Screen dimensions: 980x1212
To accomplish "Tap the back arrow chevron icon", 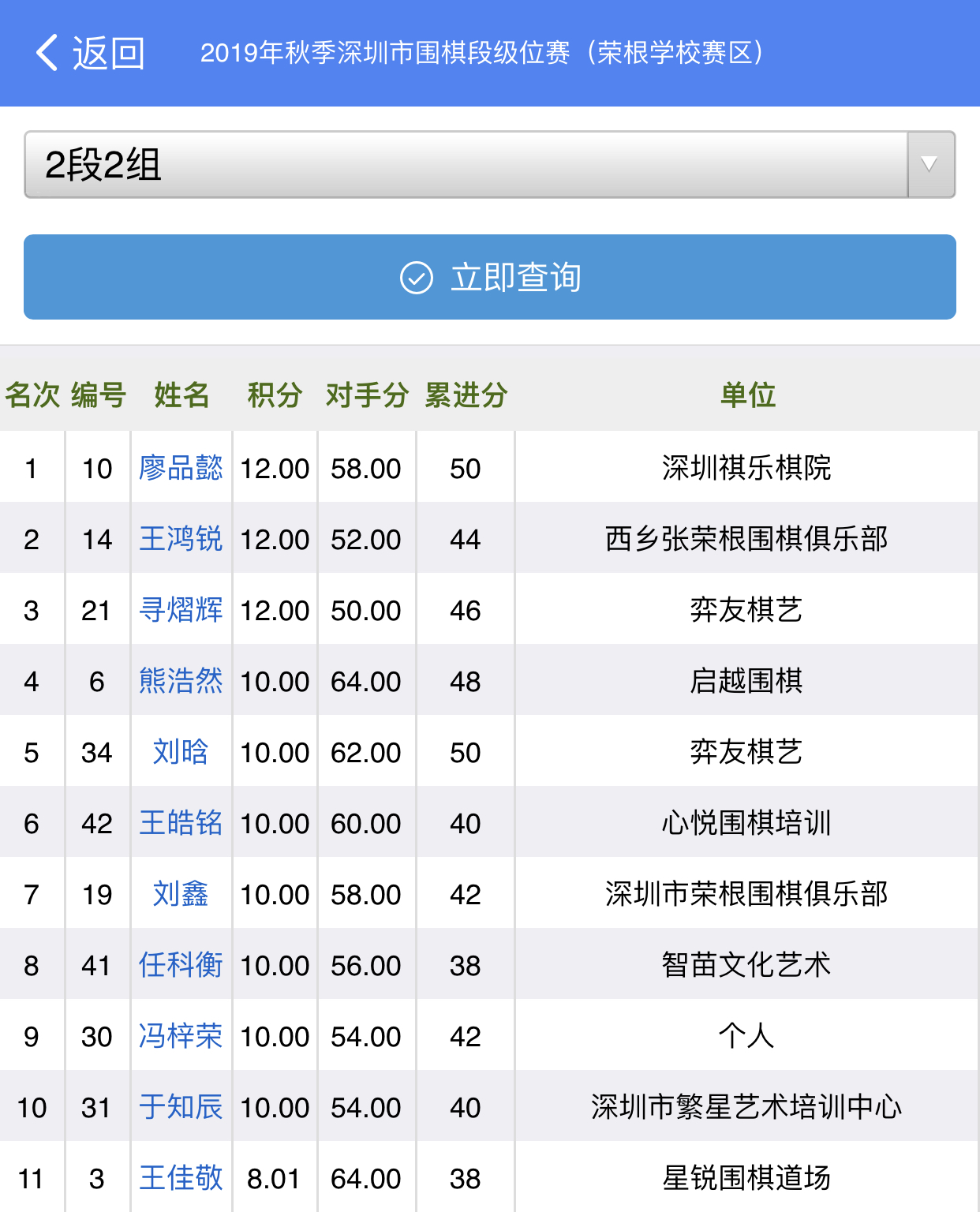I will 47,53.
